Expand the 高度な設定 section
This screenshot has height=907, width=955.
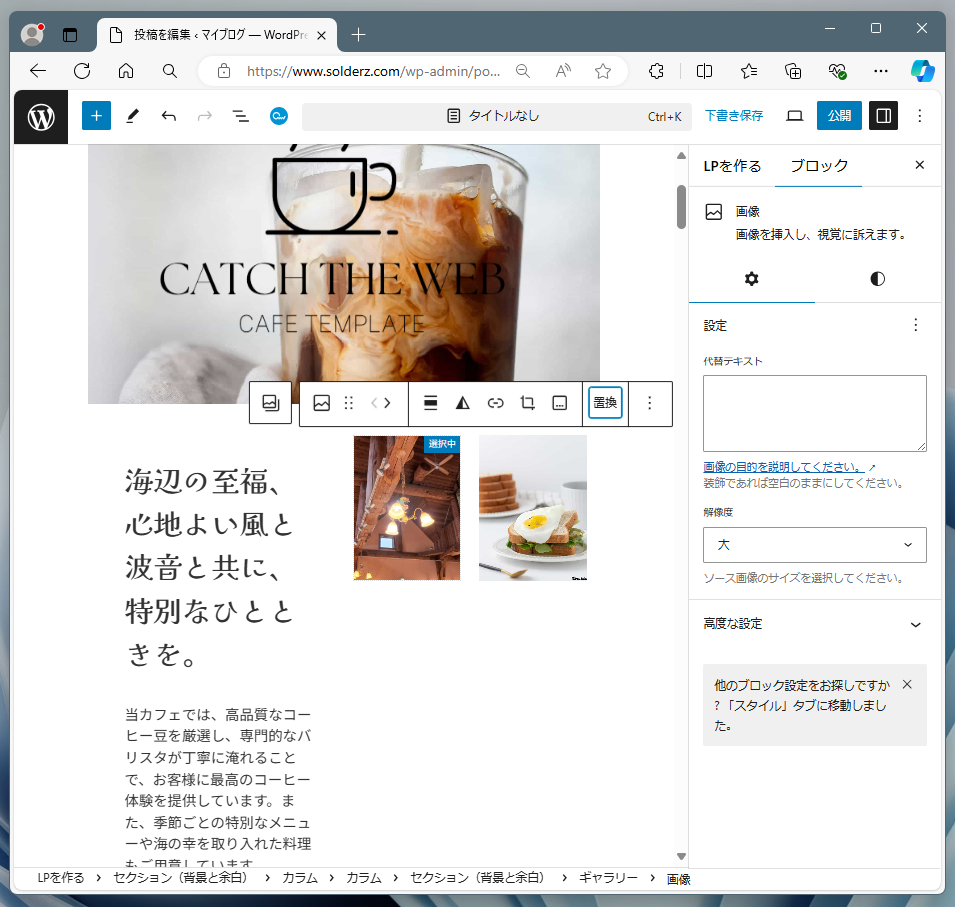click(814, 624)
